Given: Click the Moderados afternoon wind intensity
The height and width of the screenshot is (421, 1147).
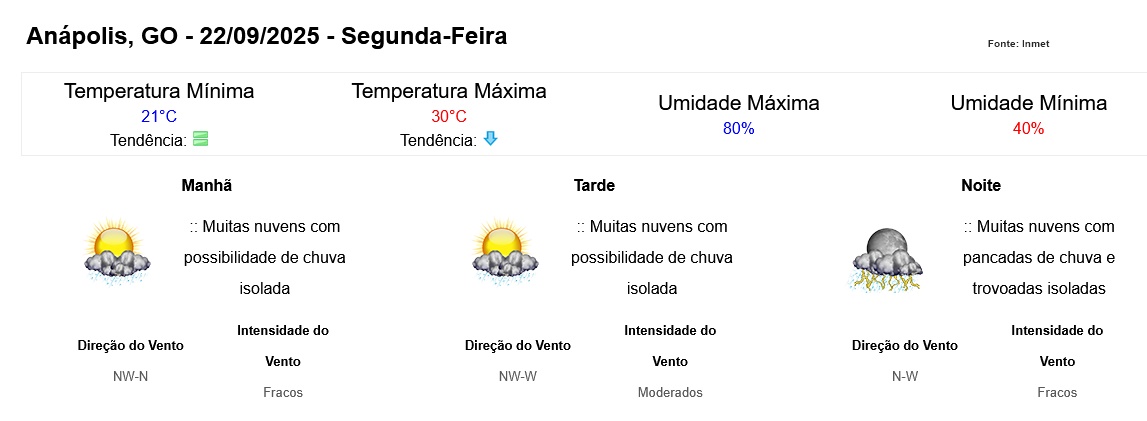Looking at the screenshot, I should tap(670, 392).
